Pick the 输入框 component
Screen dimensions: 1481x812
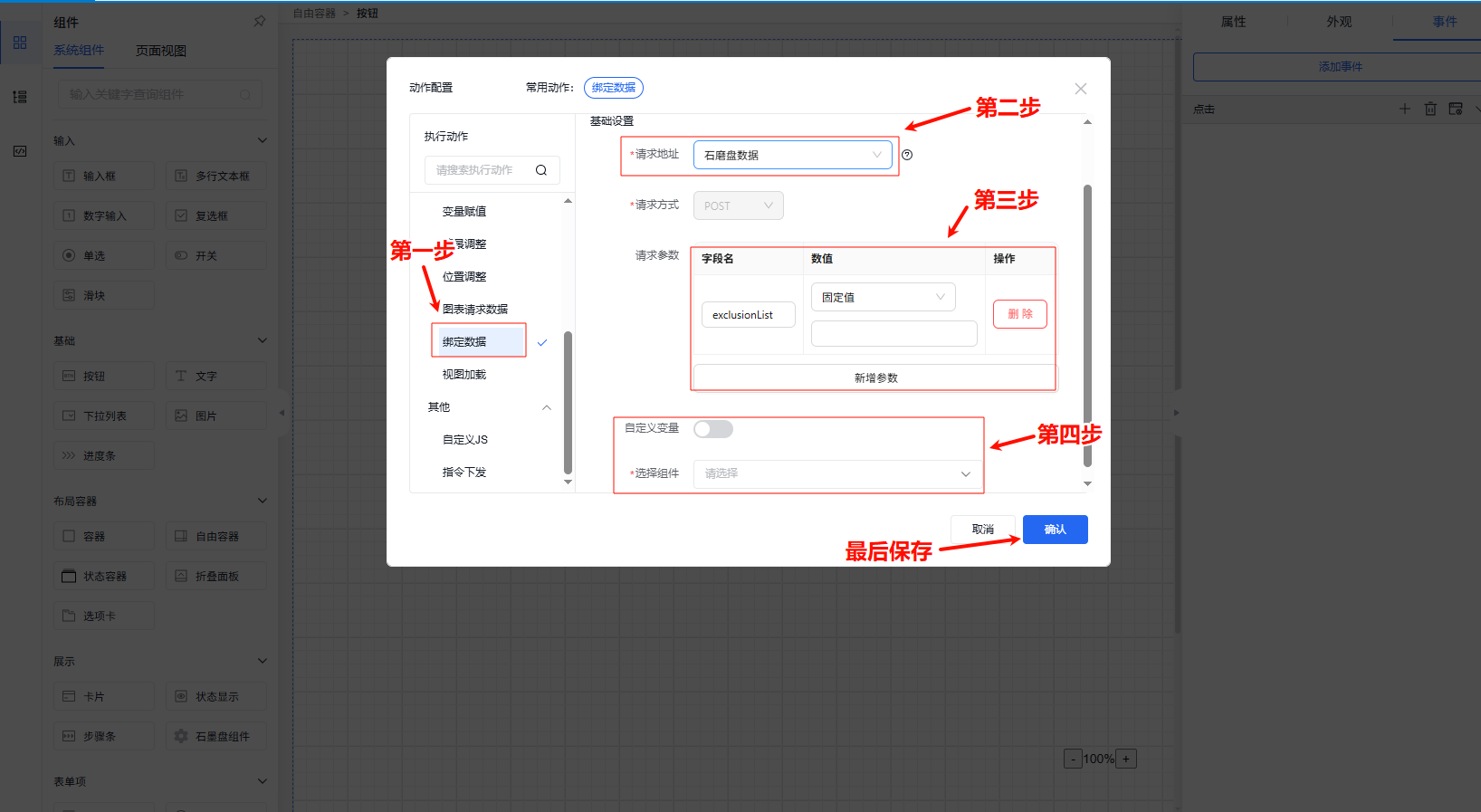click(104, 176)
